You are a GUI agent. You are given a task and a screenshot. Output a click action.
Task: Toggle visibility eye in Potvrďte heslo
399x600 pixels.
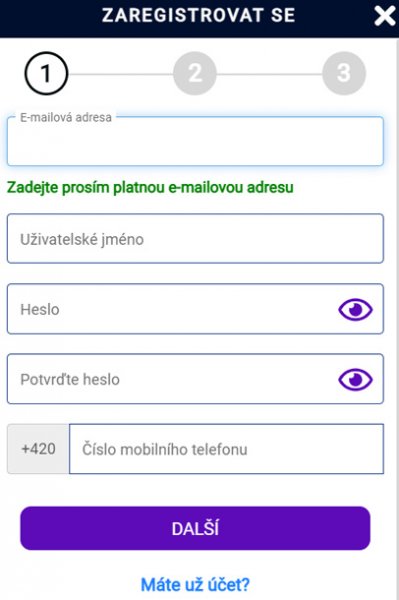tap(355, 379)
